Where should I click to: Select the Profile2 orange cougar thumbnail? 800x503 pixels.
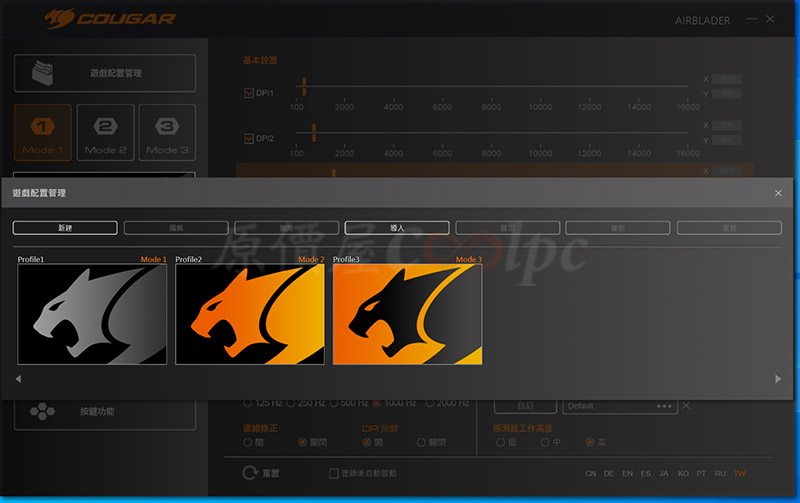click(x=250, y=314)
